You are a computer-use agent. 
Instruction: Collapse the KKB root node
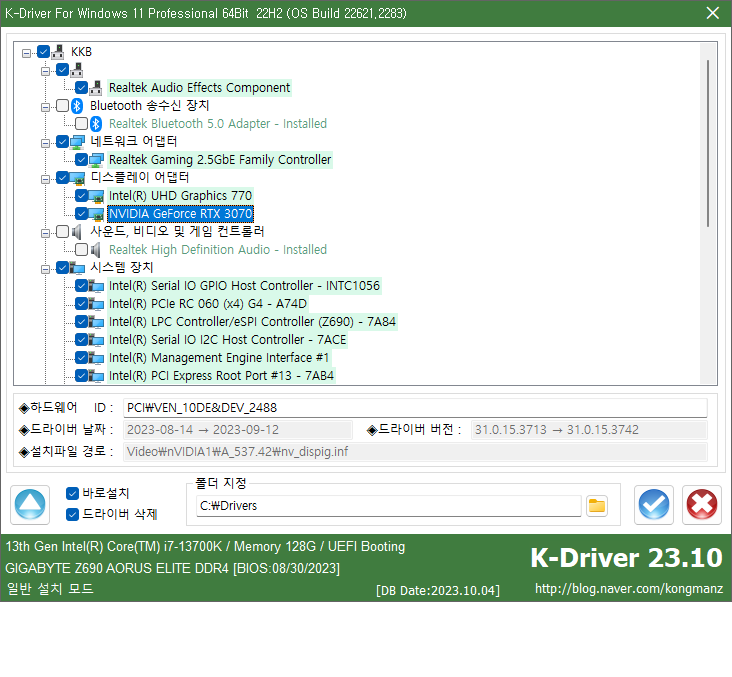click(x=27, y=53)
